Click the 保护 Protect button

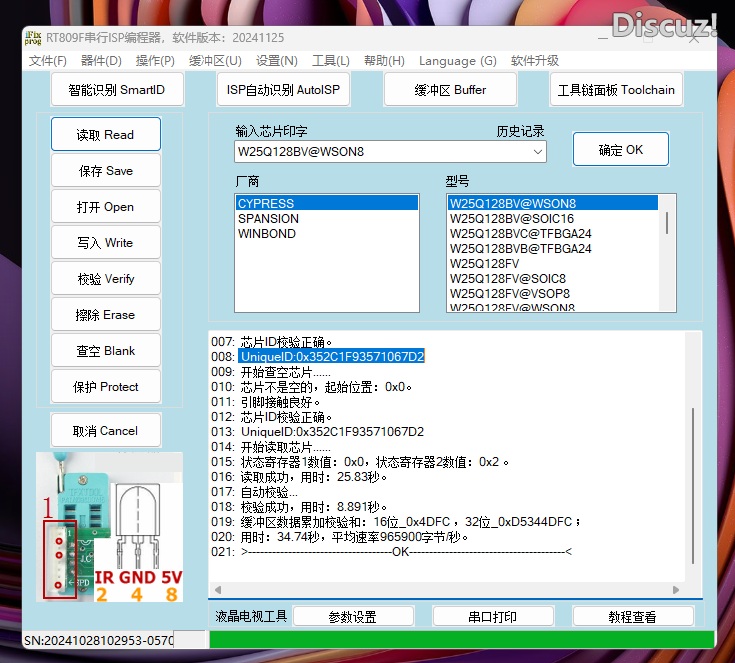pos(106,387)
